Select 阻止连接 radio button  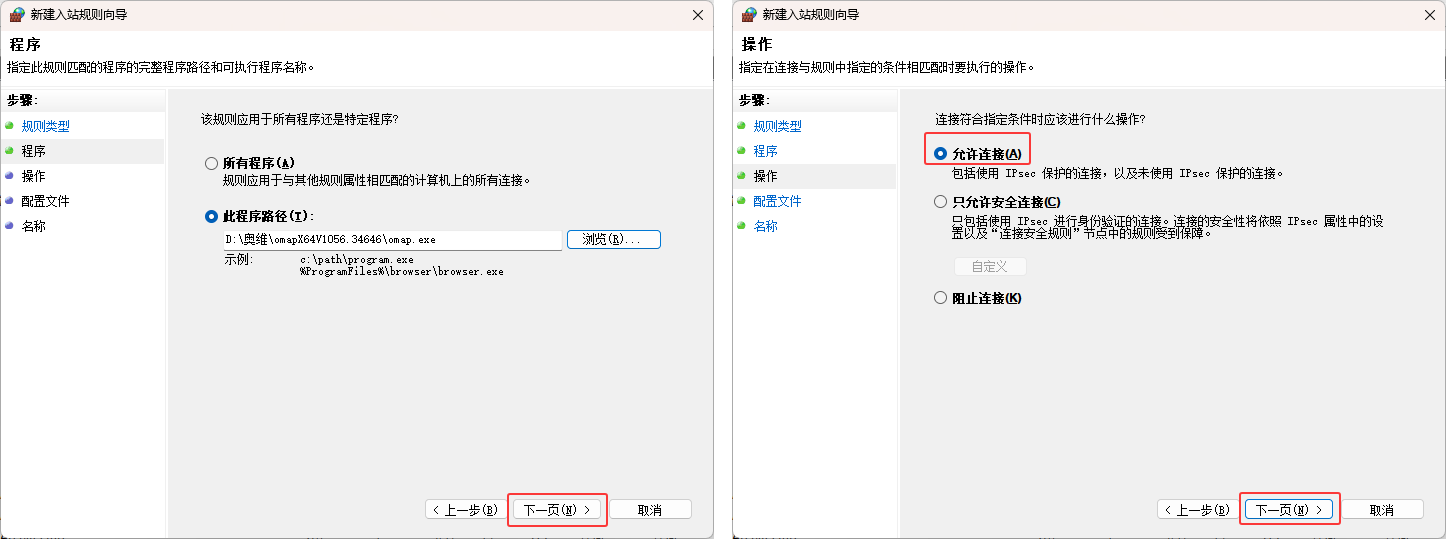point(940,298)
